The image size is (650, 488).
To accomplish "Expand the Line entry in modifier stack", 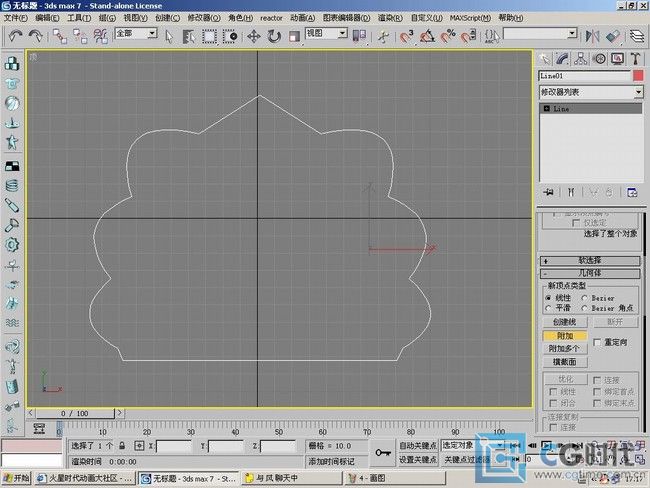I will (546, 109).
